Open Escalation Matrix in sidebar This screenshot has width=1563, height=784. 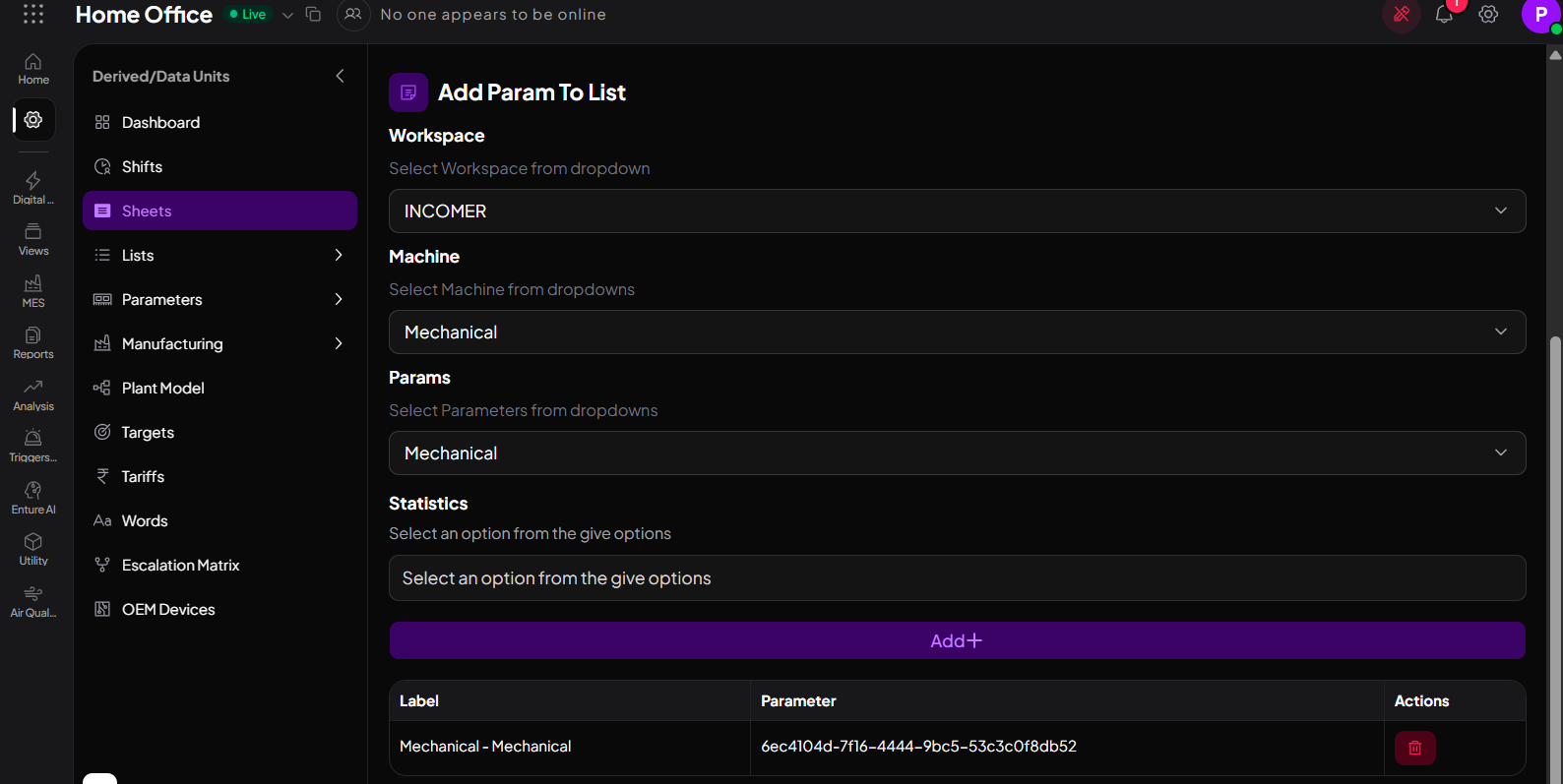[x=219, y=565]
